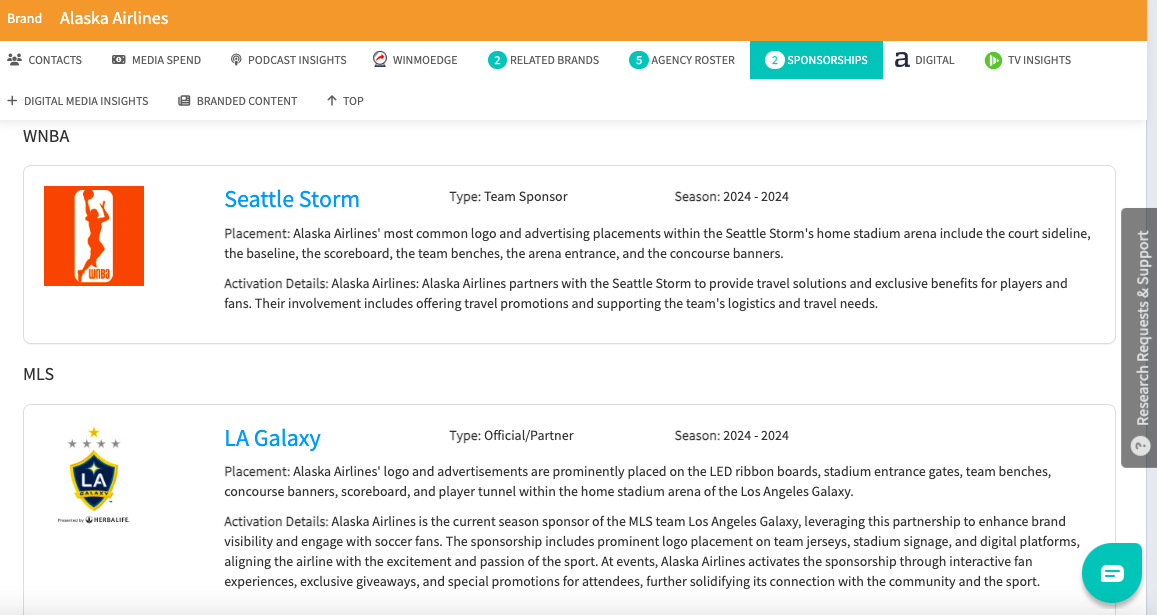Click the LA Galaxy Activation Details paragraph

coord(652,552)
